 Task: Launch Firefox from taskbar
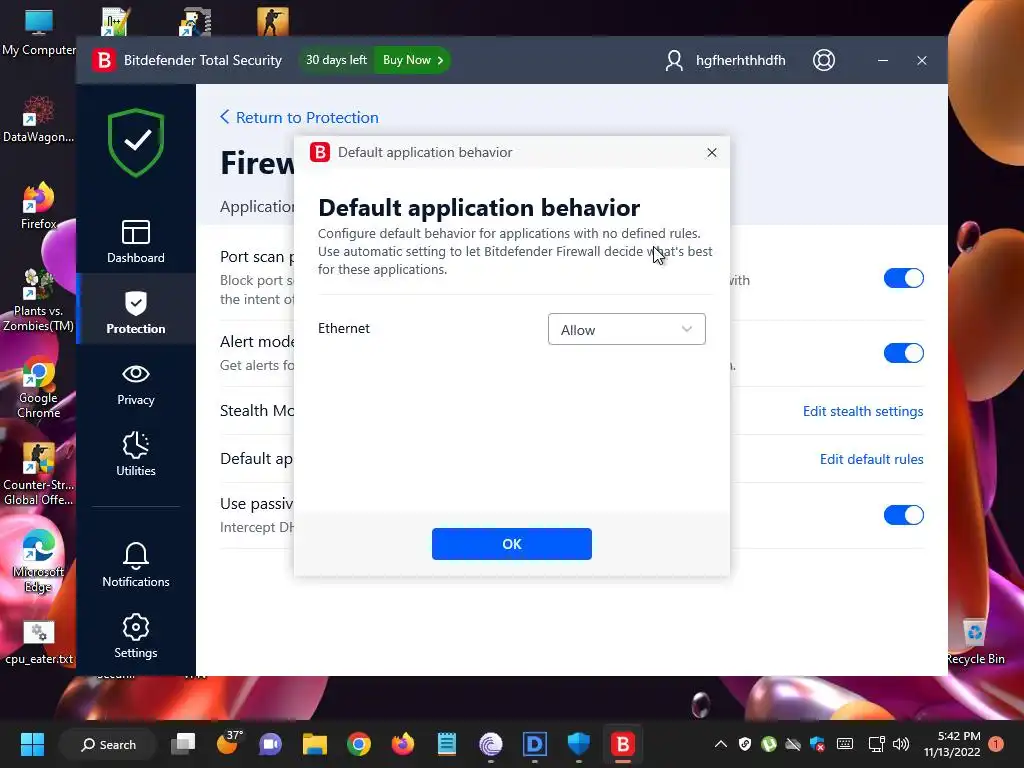pos(402,744)
